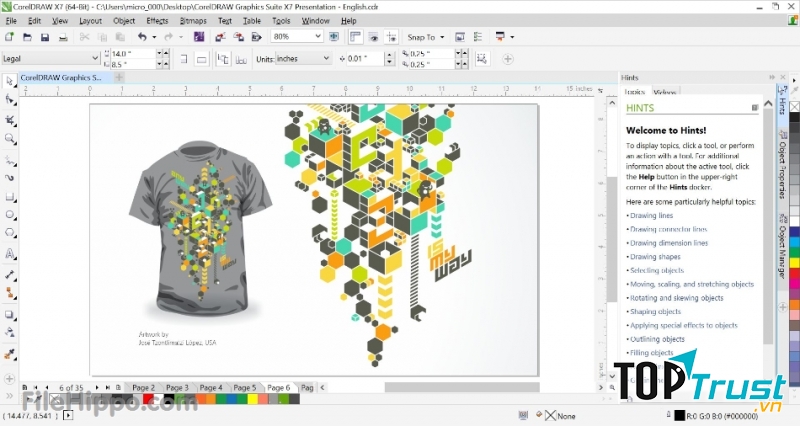The image size is (800, 426).
Task: Select the Parallel Dimension tool
Action: tap(9, 275)
